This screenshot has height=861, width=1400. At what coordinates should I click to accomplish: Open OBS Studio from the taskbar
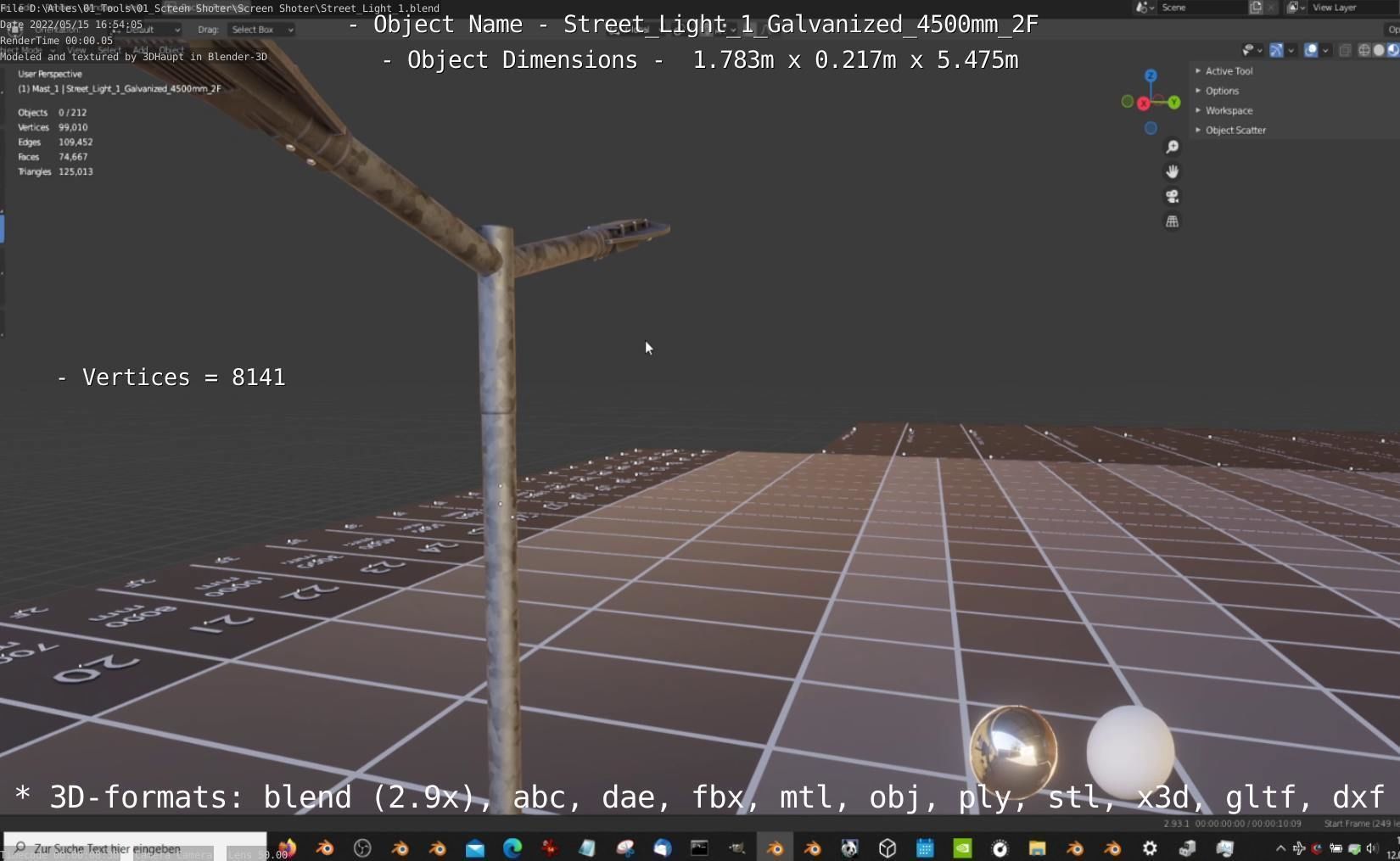(362, 847)
